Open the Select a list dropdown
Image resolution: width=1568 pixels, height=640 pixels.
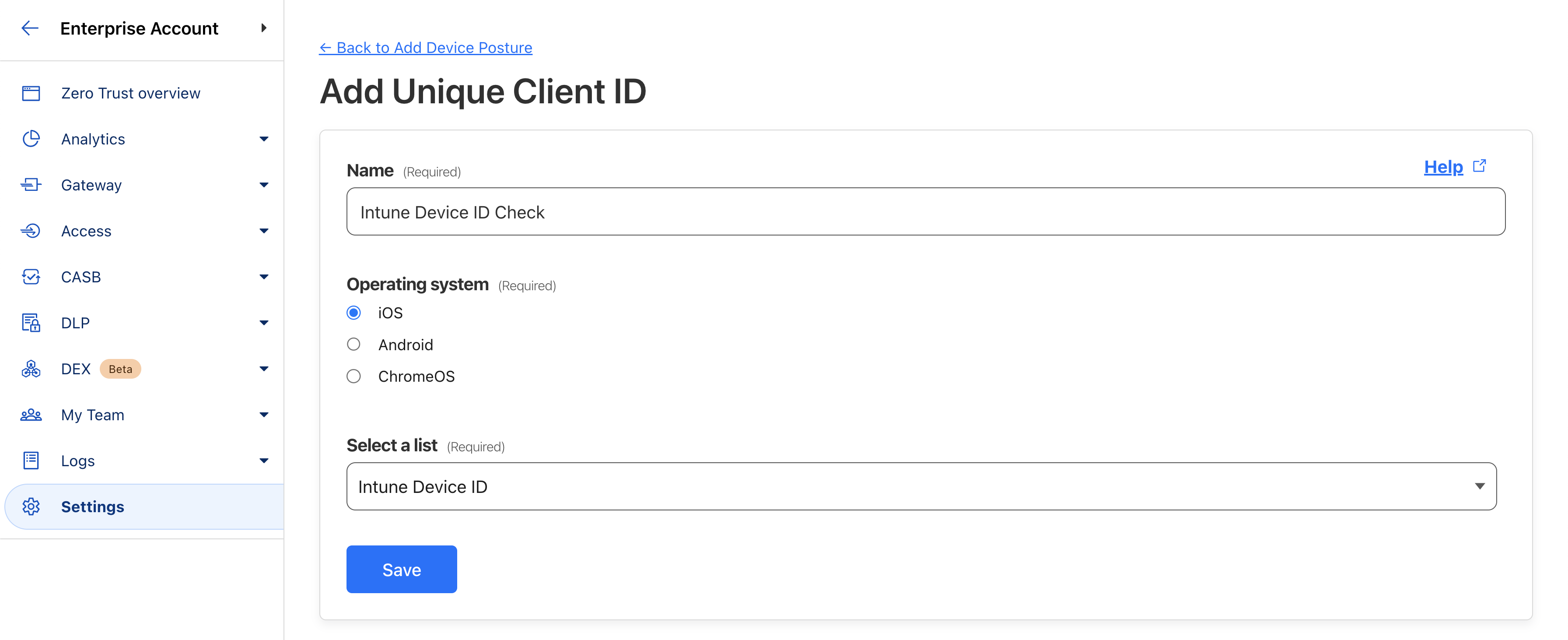921,486
